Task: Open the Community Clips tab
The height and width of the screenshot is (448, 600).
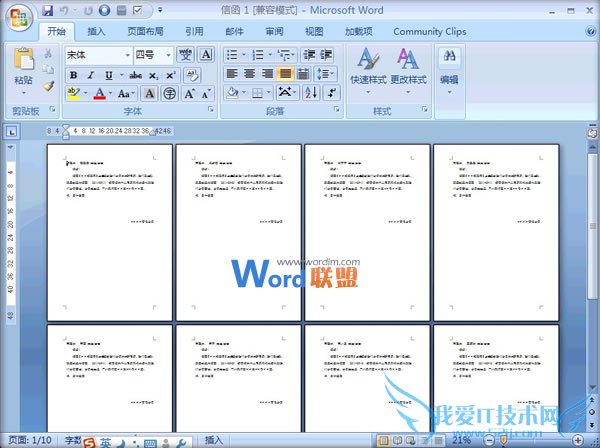Action: tap(430, 32)
